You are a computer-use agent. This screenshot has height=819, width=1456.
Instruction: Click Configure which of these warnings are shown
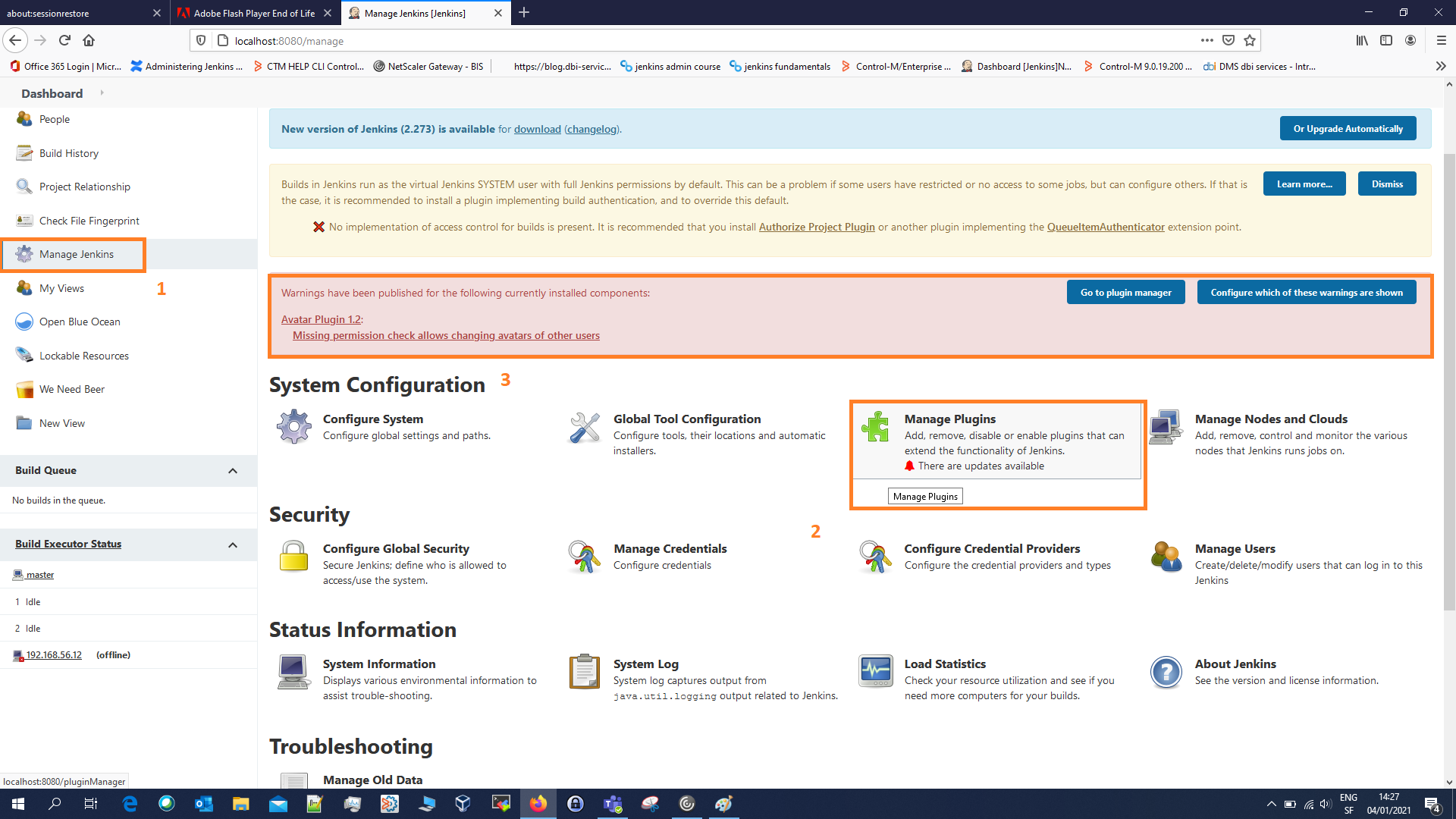[x=1307, y=293]
